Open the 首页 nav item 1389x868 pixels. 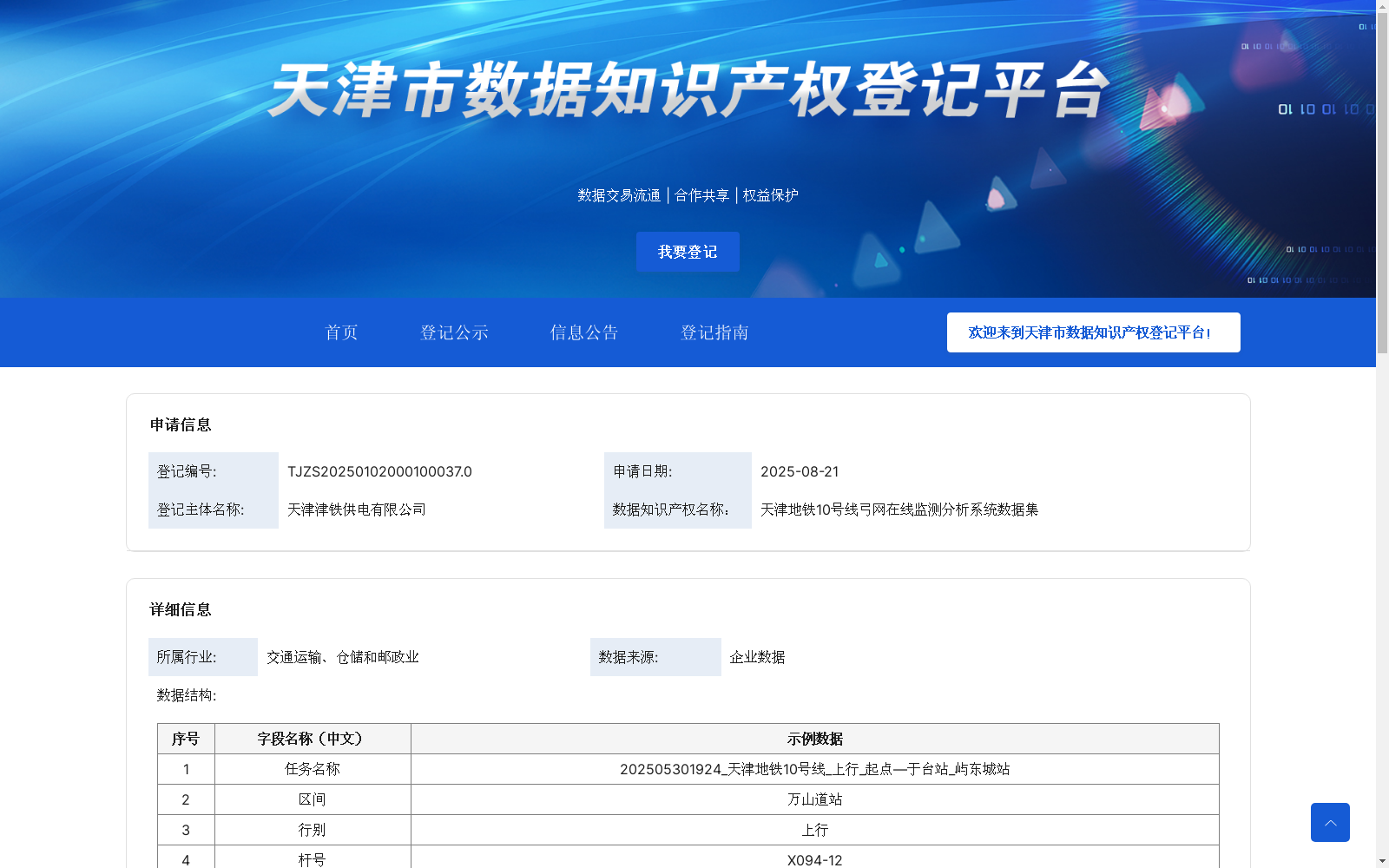tap(341, 332)
